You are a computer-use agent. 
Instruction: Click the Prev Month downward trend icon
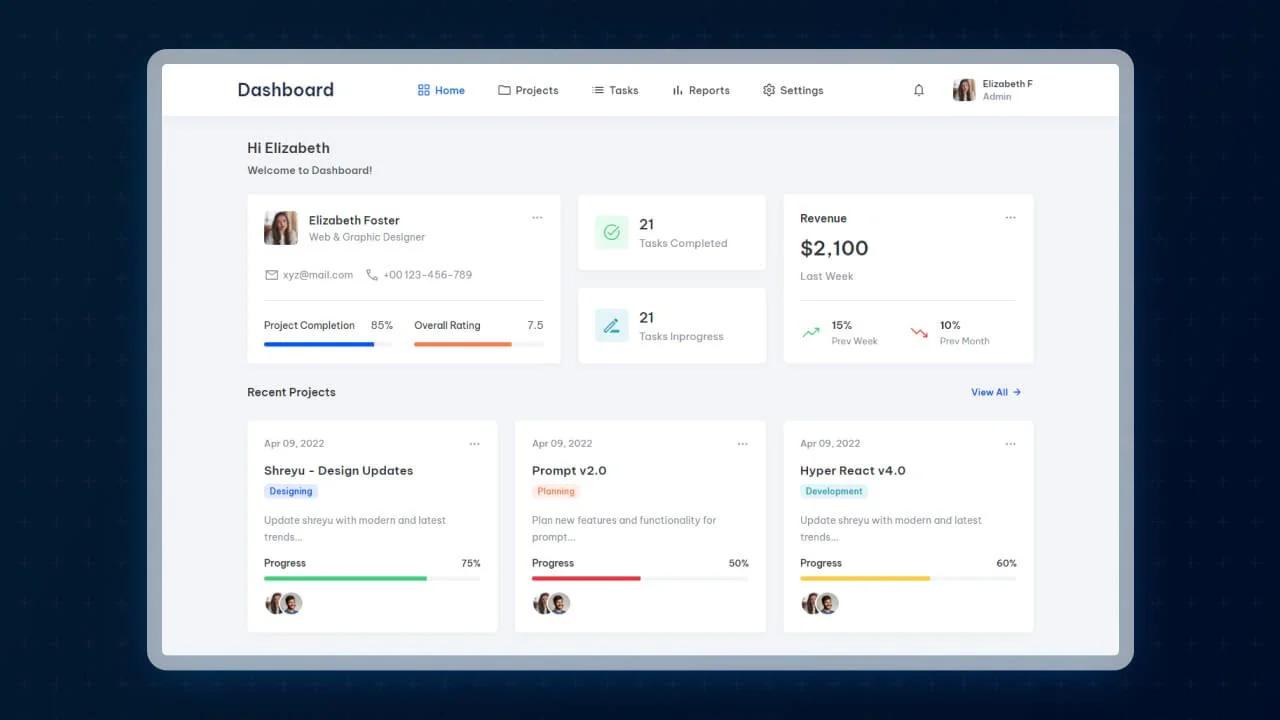coord(918,332)
